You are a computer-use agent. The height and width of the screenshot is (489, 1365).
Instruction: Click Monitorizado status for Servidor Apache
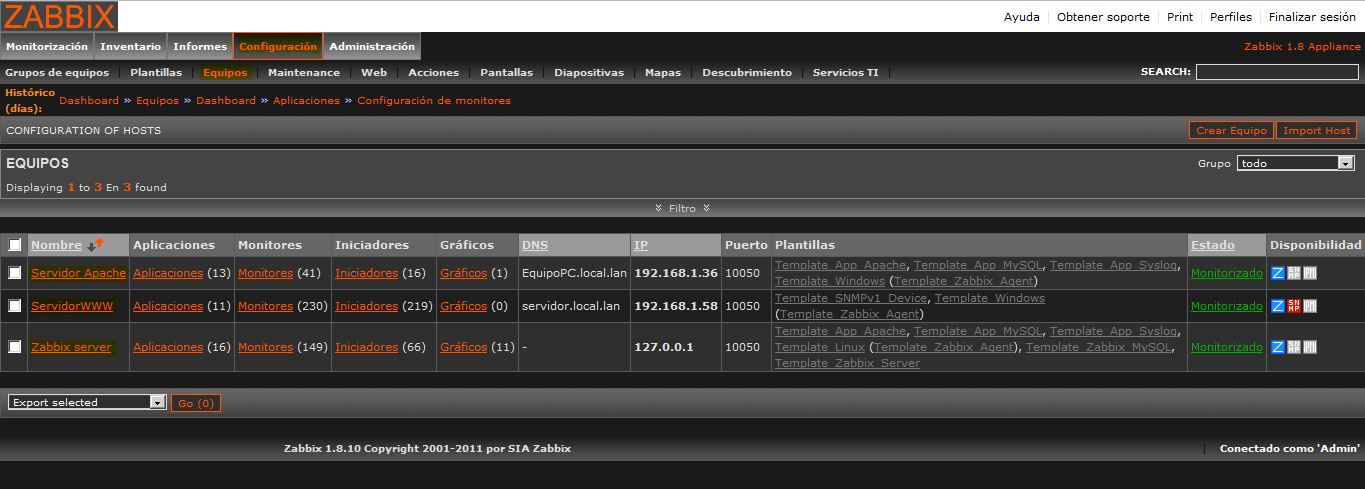pyautogui.click(x=1226, y=273)
